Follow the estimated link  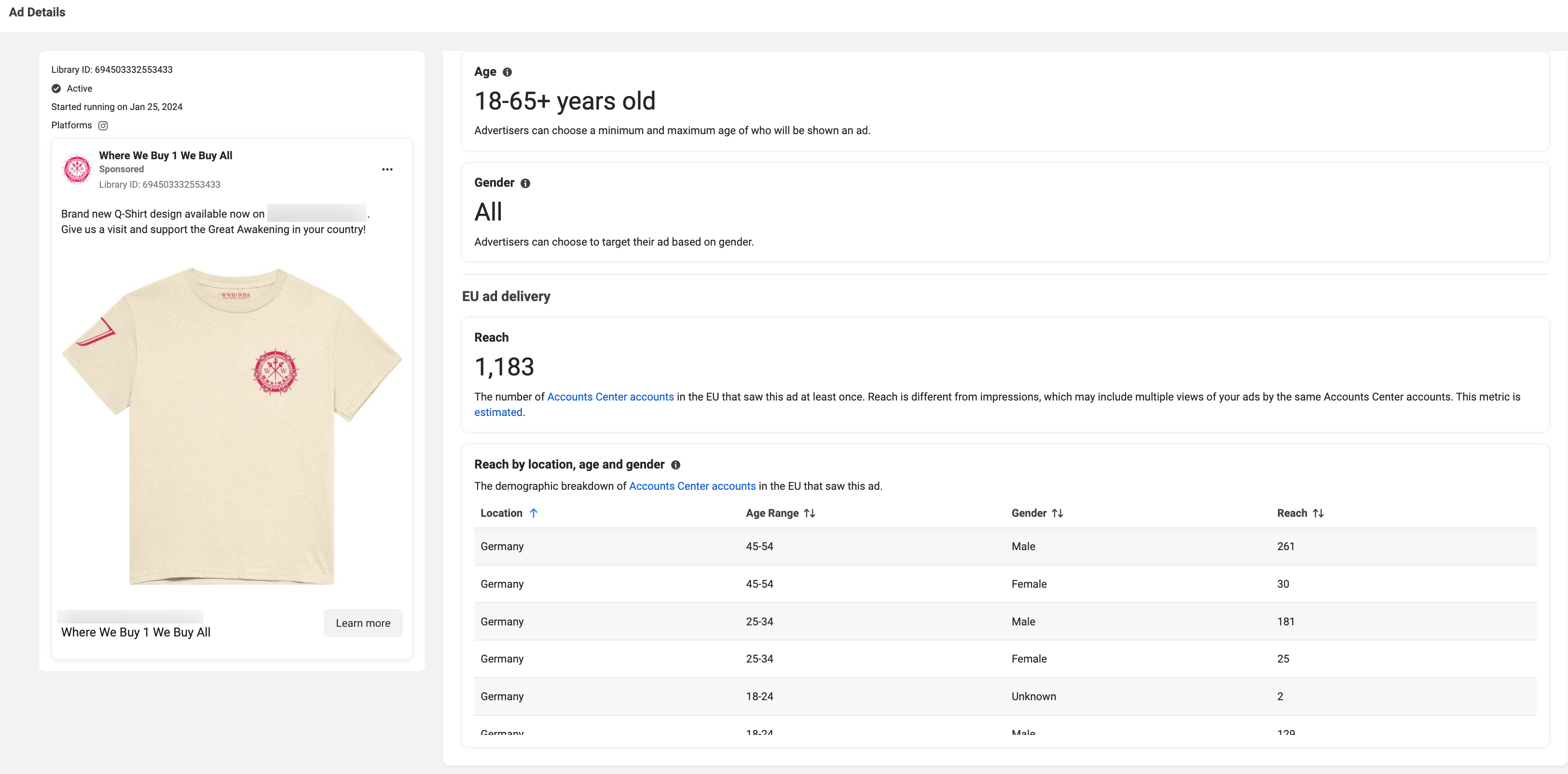point(498,412)
